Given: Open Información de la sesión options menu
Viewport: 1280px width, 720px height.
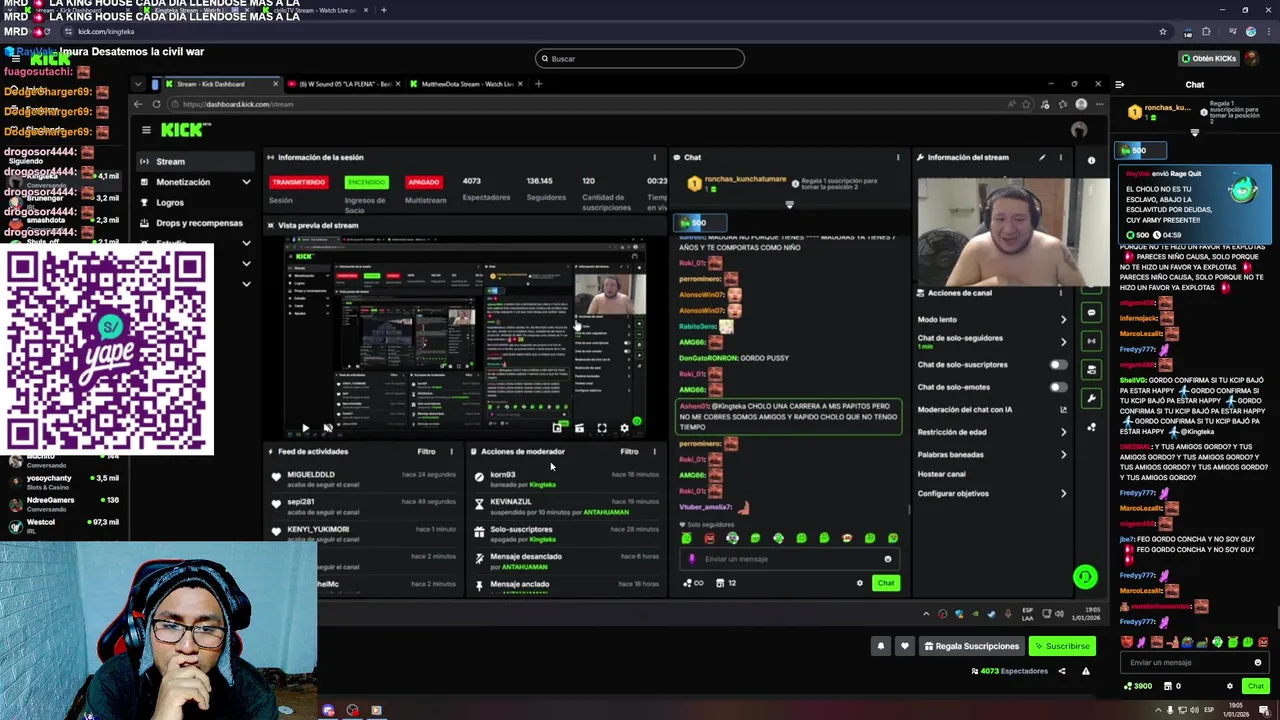Looking at the screenshot, I should pyautogui.click(x=655, y=157).
